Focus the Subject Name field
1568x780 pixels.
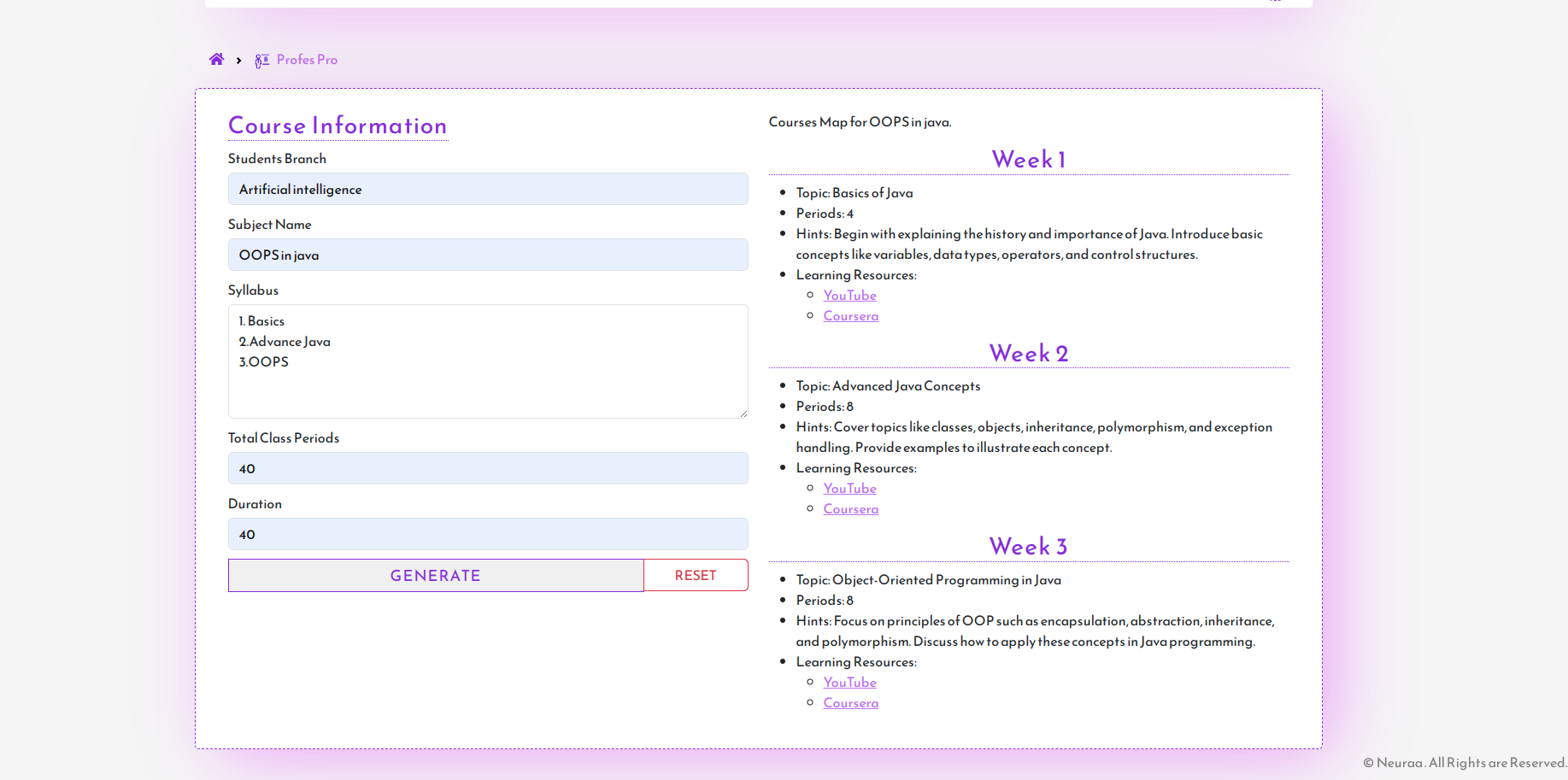pos(488,255)
